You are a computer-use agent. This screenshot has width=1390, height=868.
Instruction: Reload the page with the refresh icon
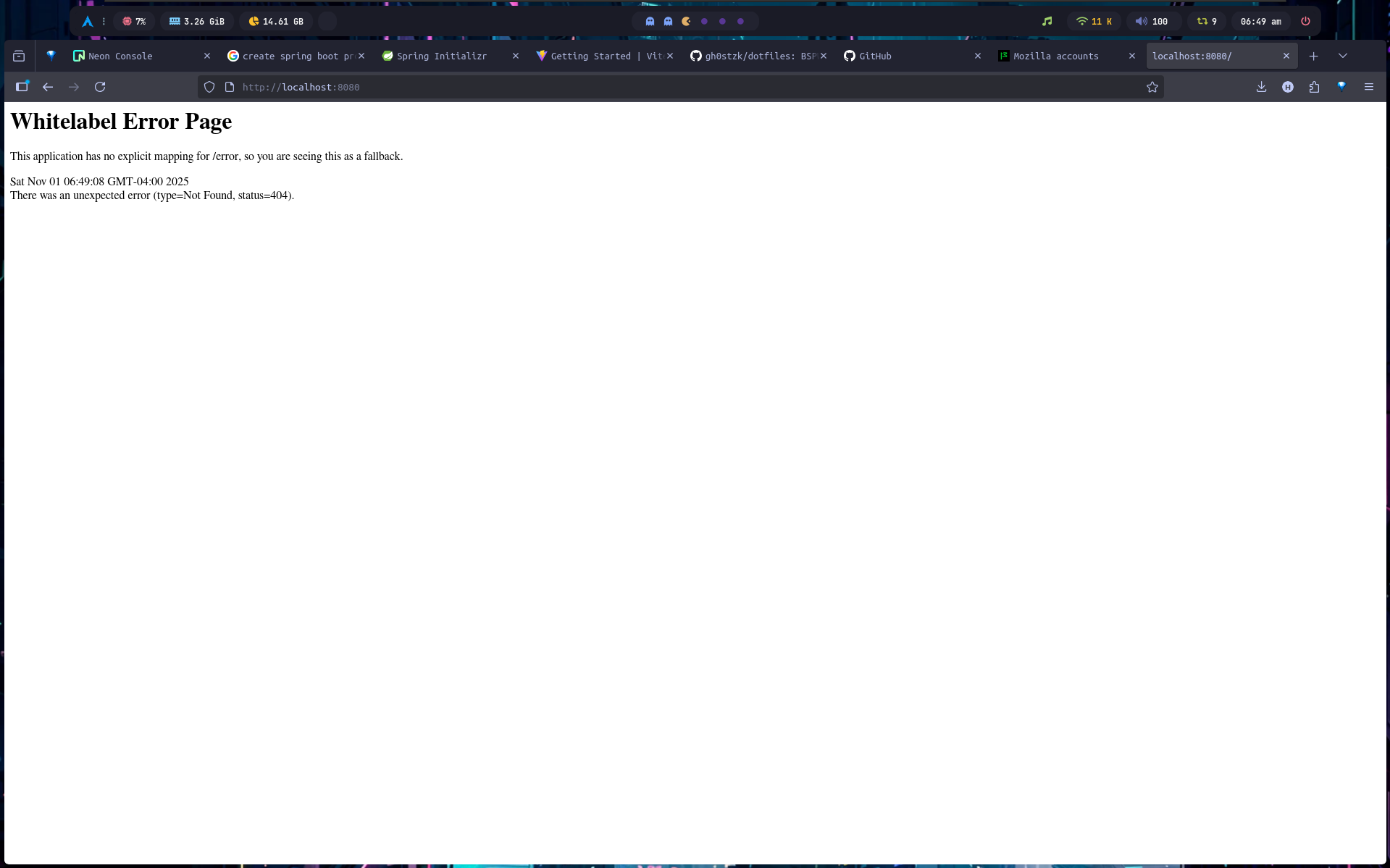tap(100, 87)
